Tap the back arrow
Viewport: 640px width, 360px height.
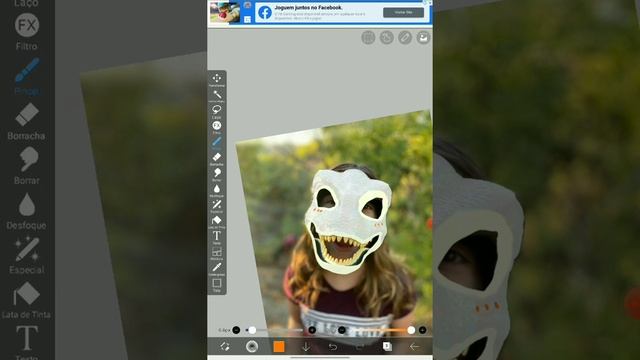click(x=414, y=347)
